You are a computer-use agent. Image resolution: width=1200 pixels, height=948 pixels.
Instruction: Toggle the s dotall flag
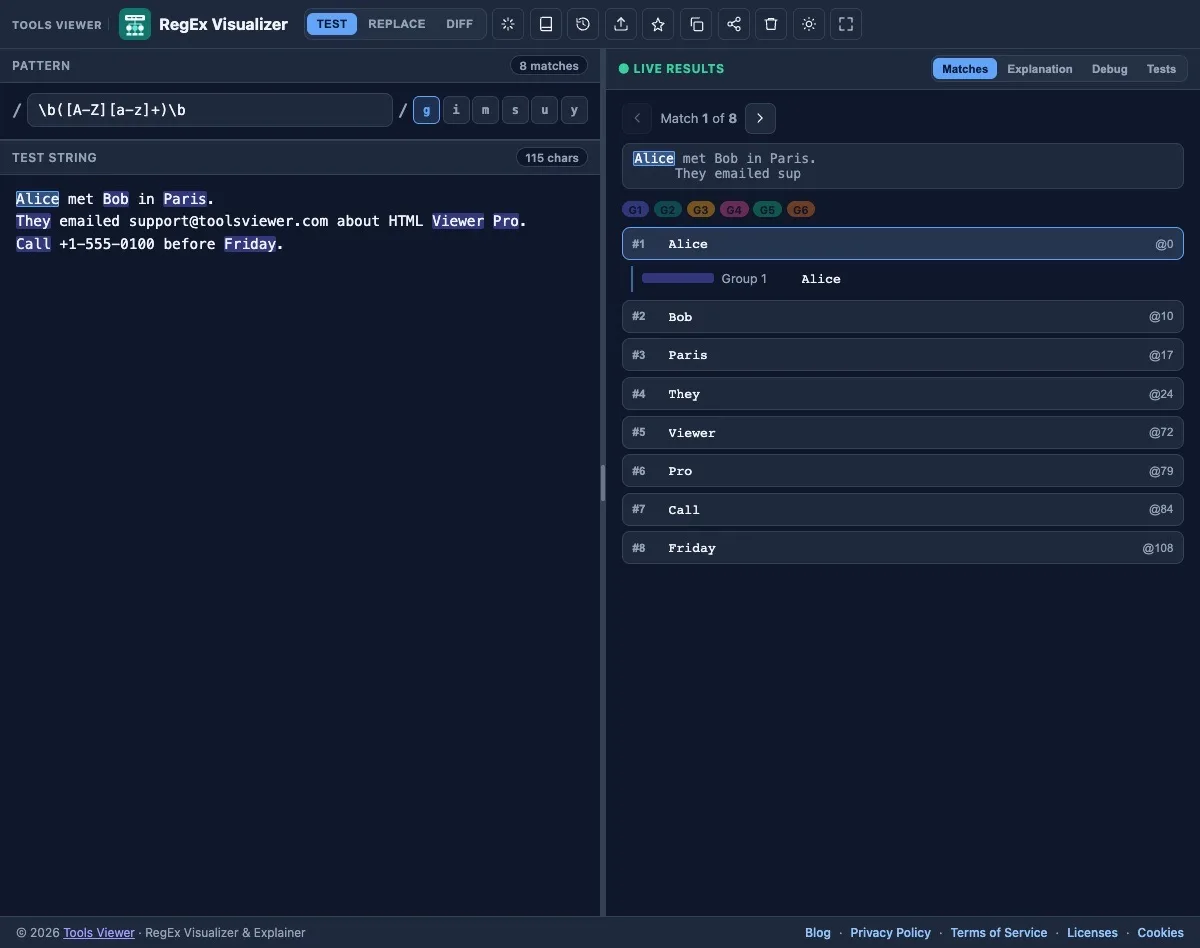point(515,110)
